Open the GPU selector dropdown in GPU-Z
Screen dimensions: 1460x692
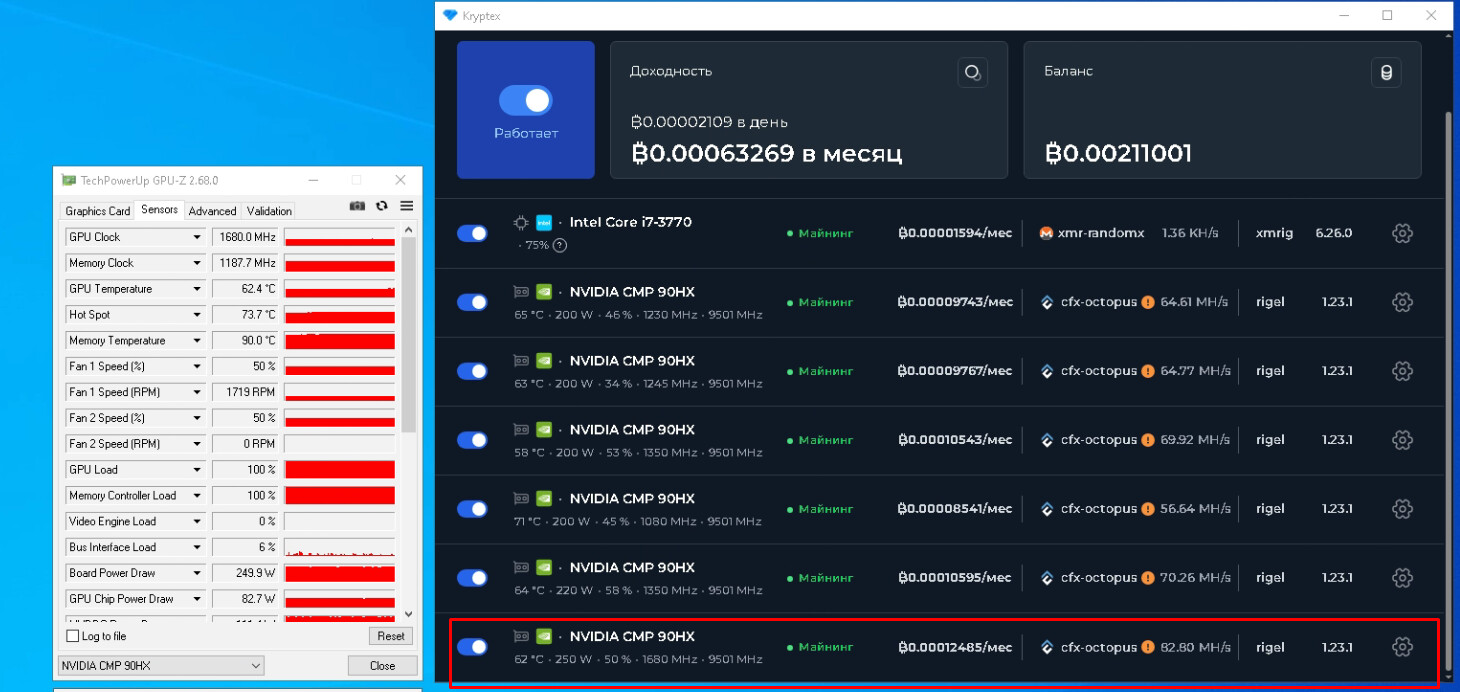(161, 666)
